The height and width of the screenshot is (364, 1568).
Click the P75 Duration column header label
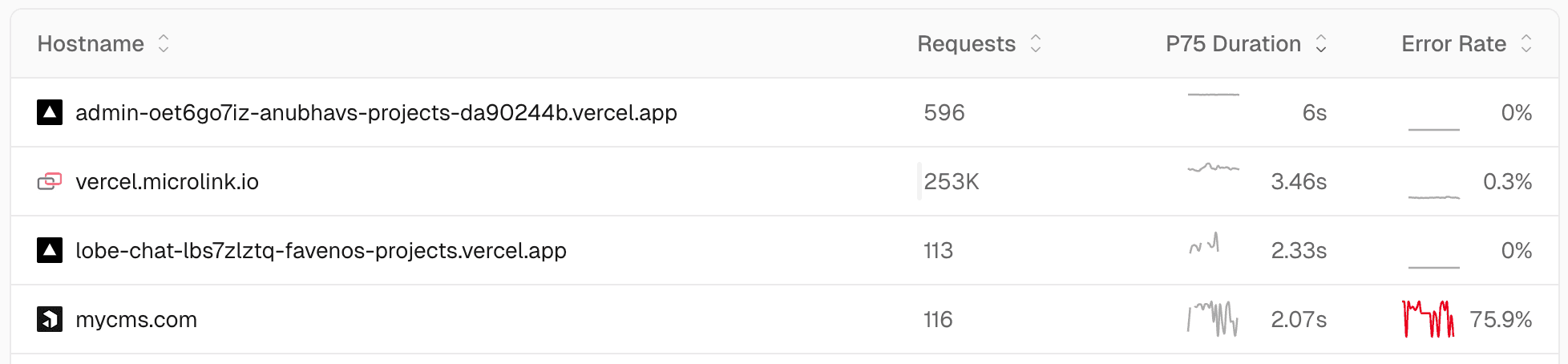(1233, 43)
